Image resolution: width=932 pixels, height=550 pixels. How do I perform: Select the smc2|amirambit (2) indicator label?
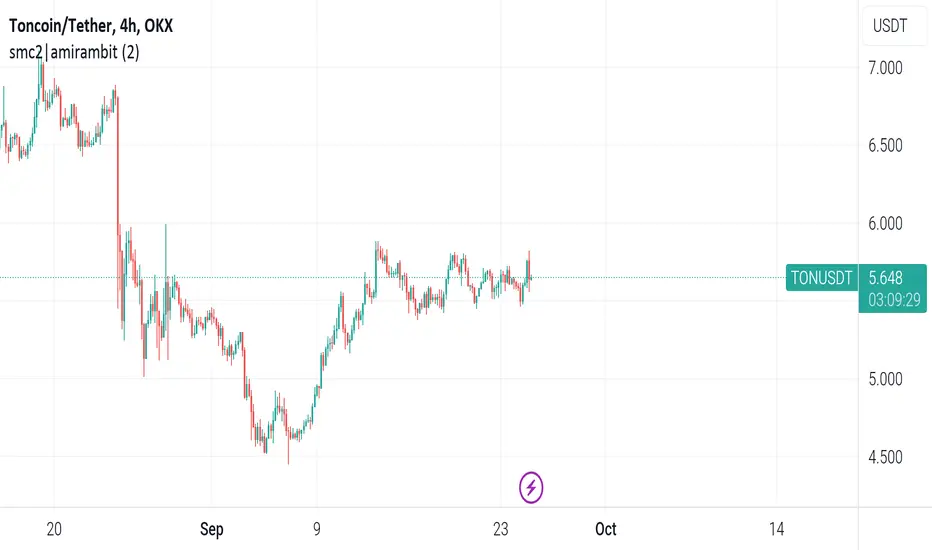74,52
